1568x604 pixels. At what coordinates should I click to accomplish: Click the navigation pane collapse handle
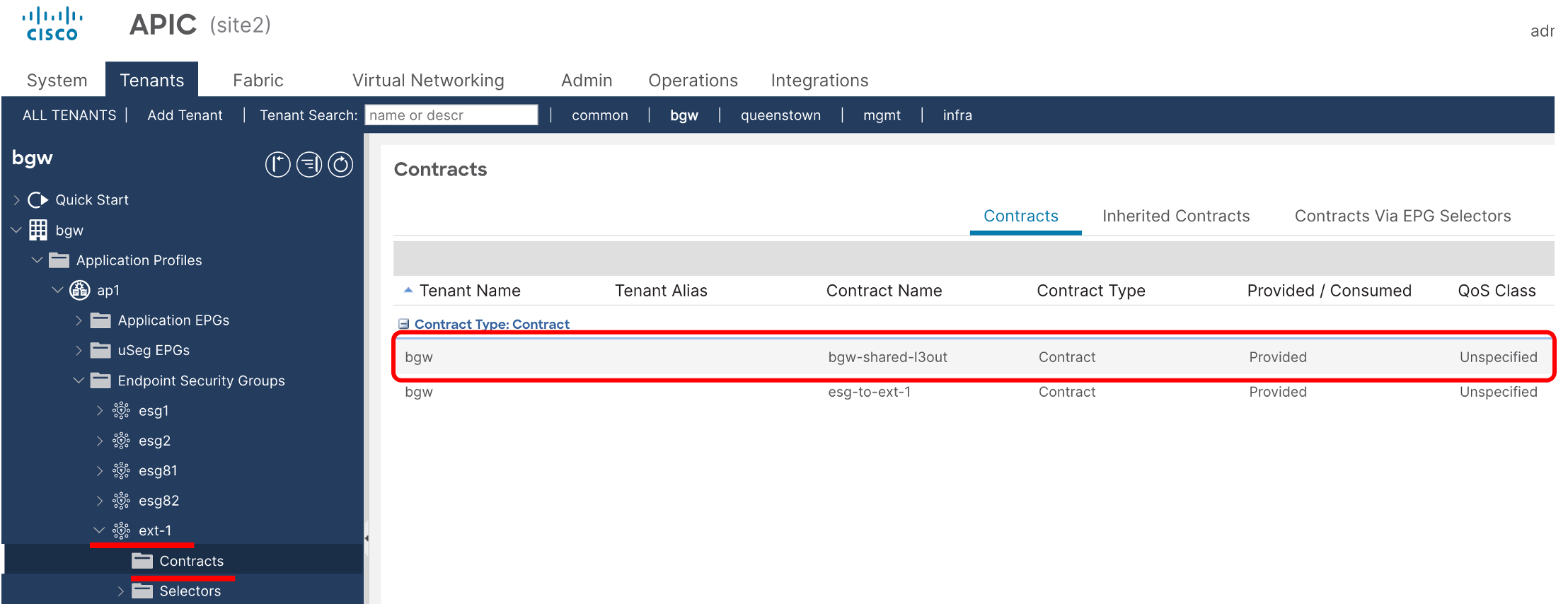pyautogui.click(x=367, y=538)
